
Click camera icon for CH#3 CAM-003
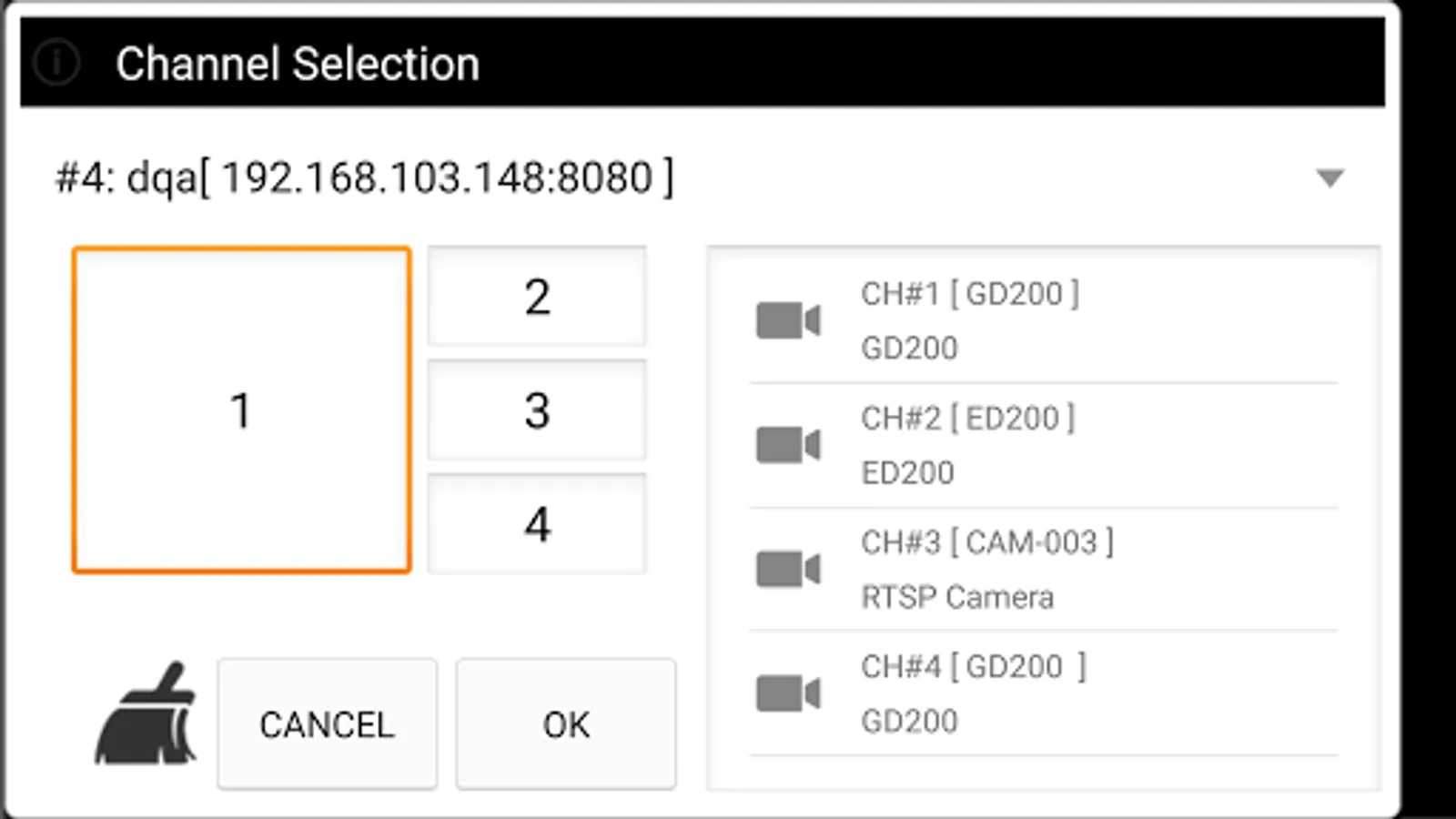[788, 570]
